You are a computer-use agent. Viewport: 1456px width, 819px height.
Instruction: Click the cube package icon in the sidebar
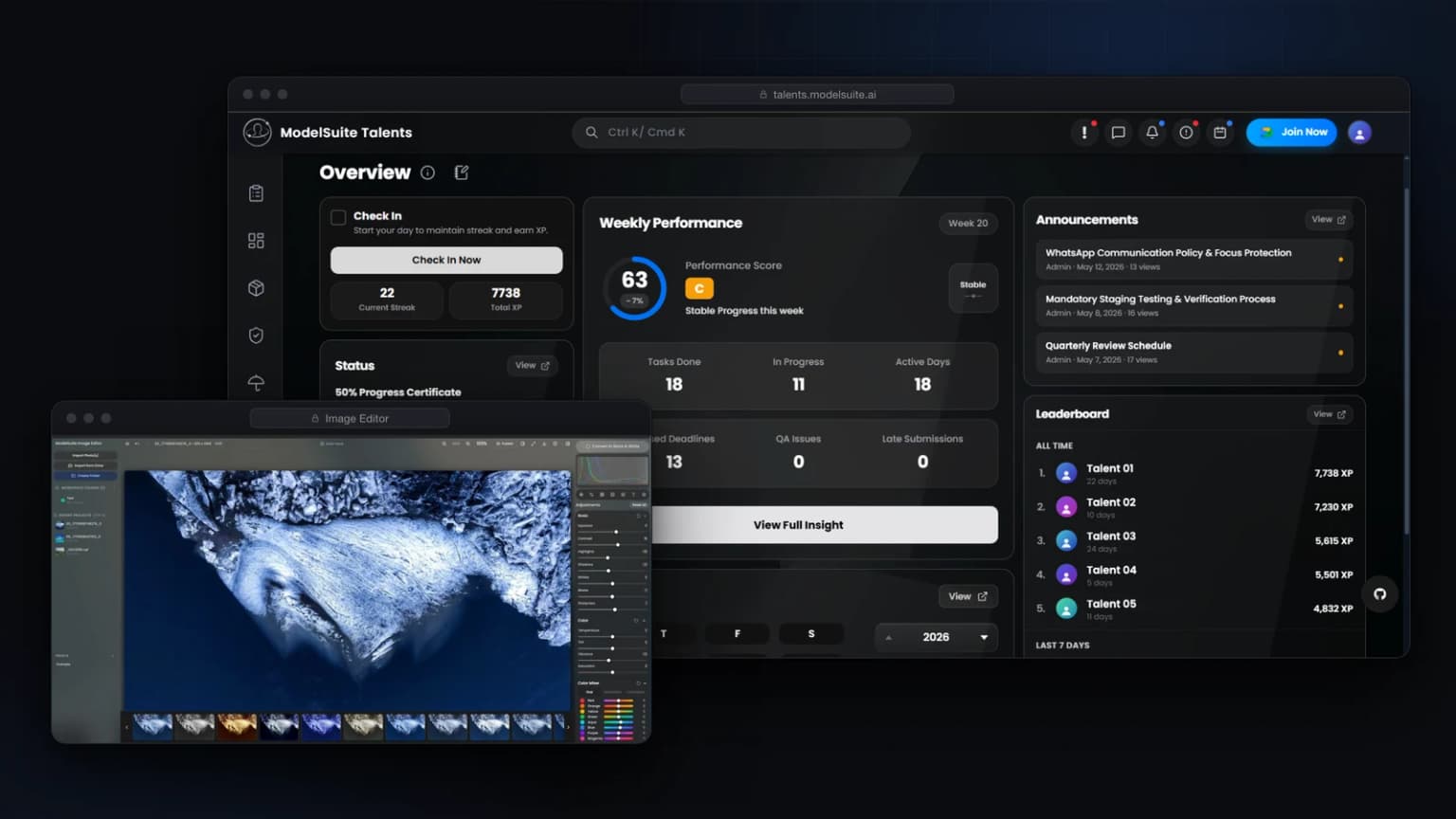[256, 288]
